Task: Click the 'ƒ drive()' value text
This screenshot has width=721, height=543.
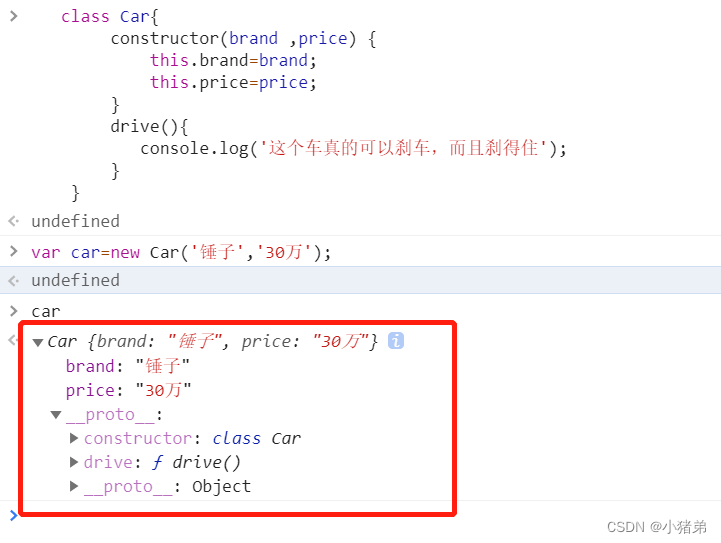Action: click(x=196, y=462)
